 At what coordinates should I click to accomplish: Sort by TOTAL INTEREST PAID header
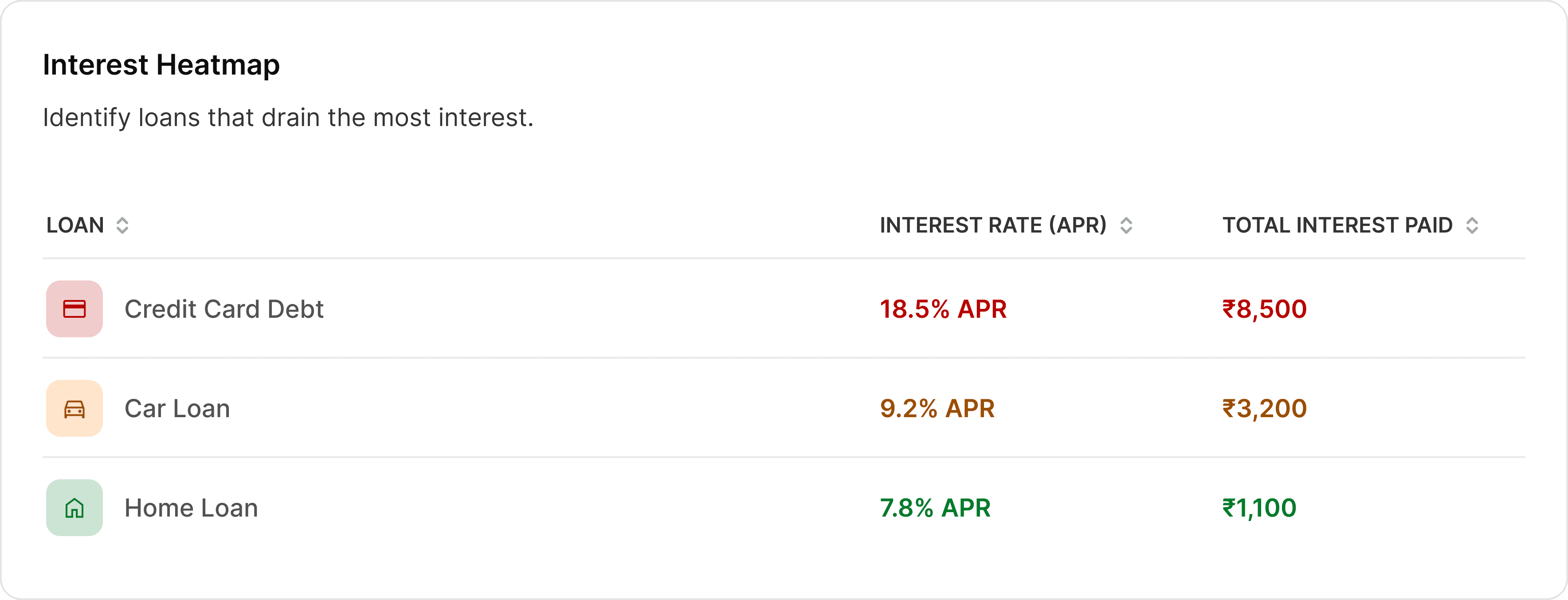point(1337,225)
